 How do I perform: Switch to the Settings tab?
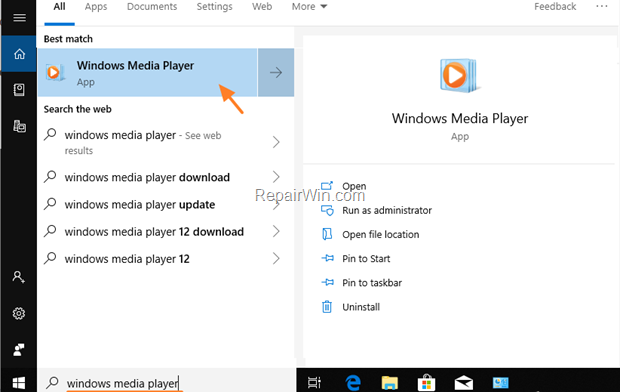(214, 7)
